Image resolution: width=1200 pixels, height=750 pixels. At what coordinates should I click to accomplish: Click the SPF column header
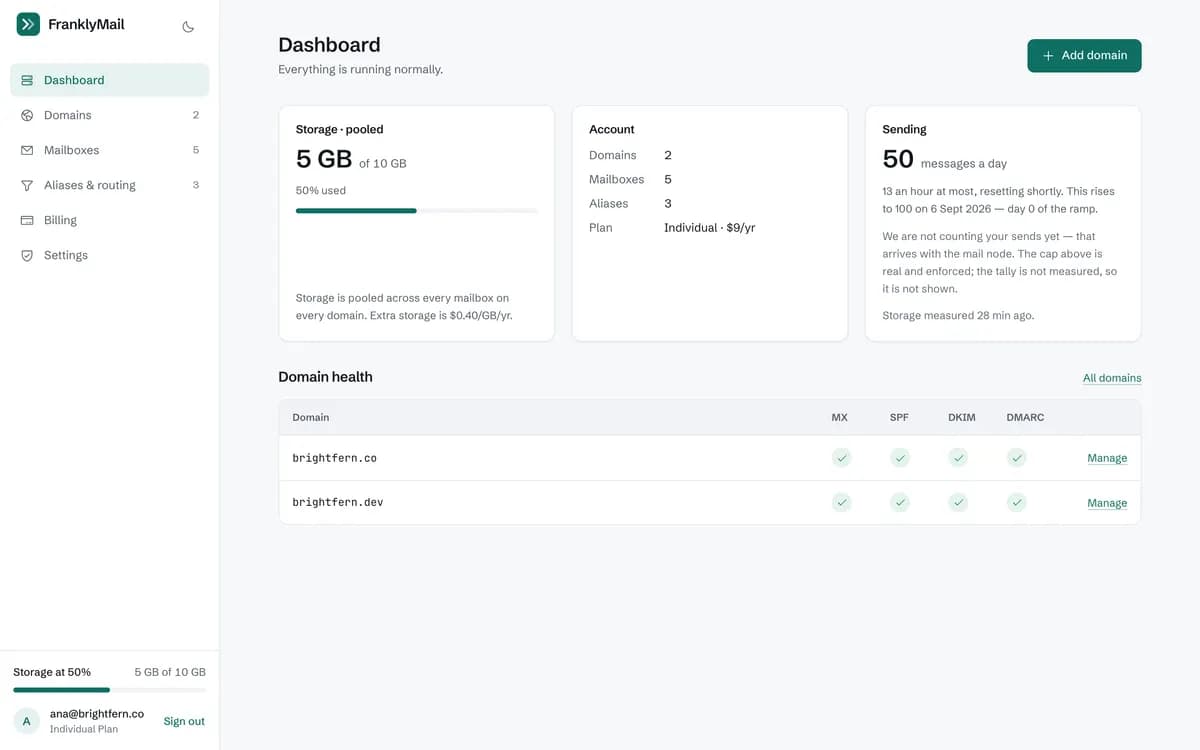point(899,417)
